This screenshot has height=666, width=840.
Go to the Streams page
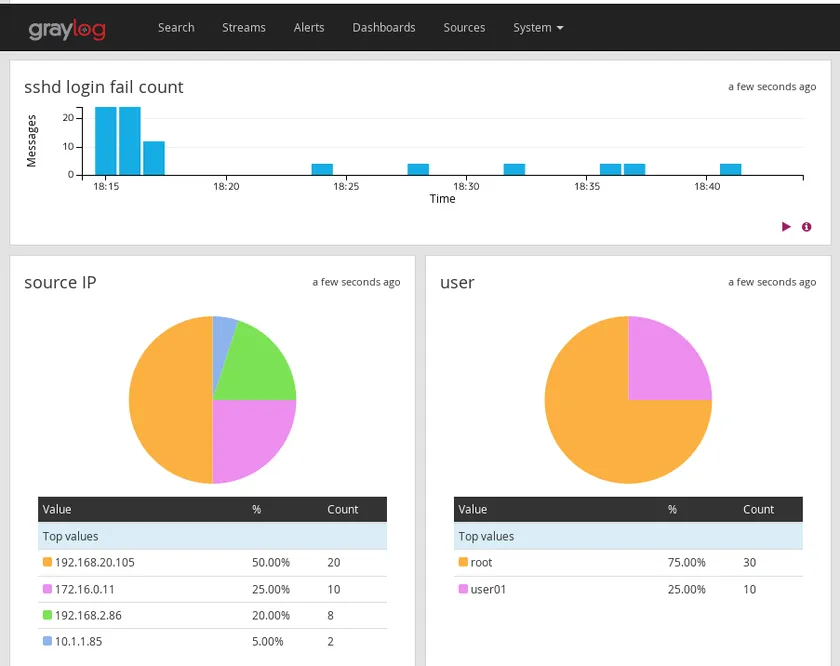coord(244,28)
